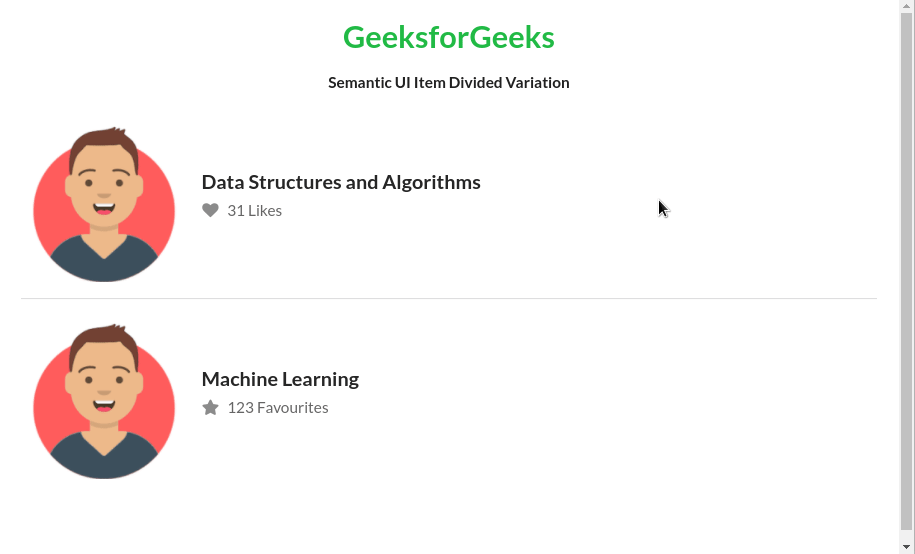Click the number 123 in favourites count
Image resolution: width=915 pixels, height=554 pixels.
[x=240, y=408]
